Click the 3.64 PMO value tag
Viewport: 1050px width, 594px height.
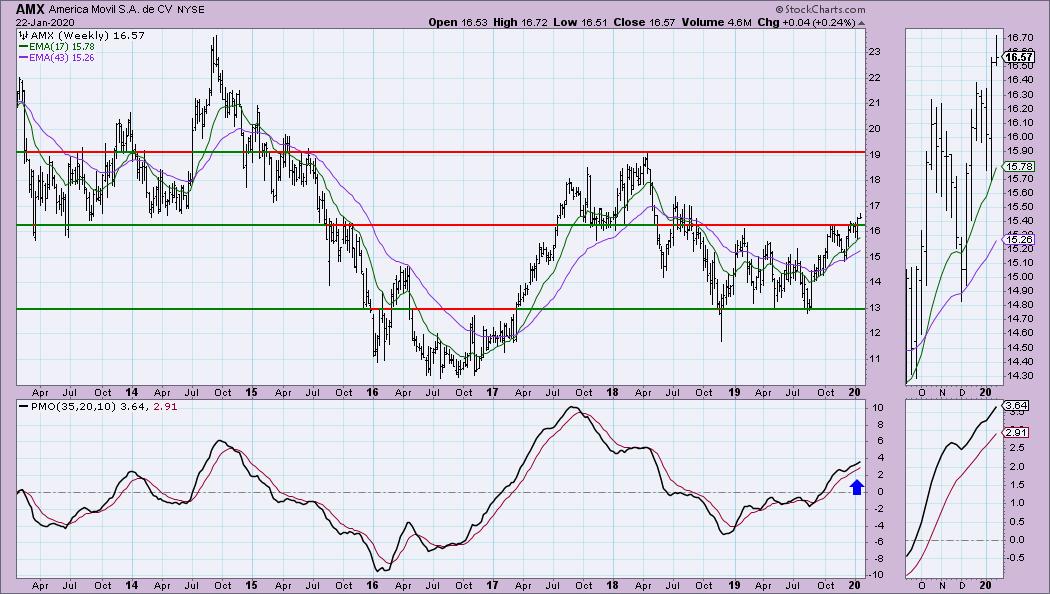(1017, 406)
